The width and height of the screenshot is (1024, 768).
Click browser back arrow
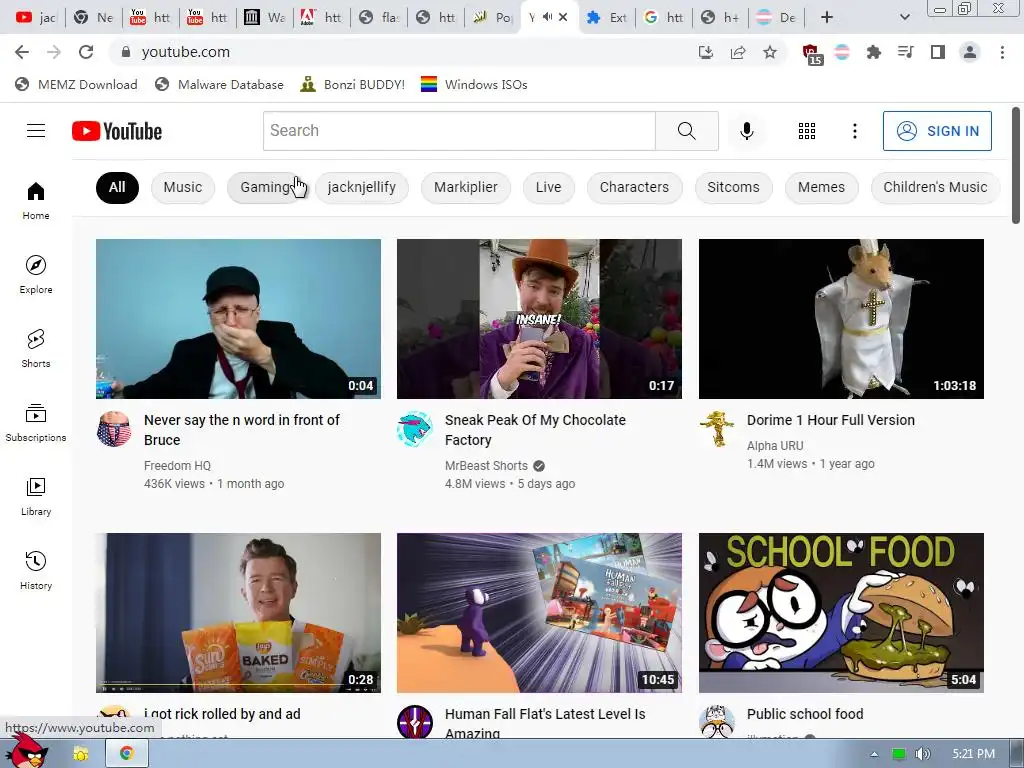pos(22,52)
